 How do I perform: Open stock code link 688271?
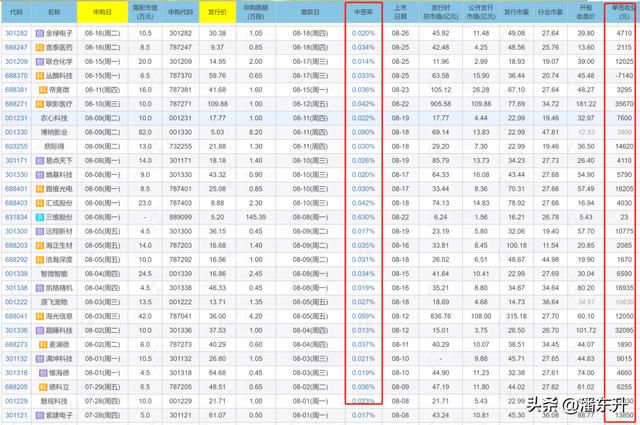pos(16,104)
